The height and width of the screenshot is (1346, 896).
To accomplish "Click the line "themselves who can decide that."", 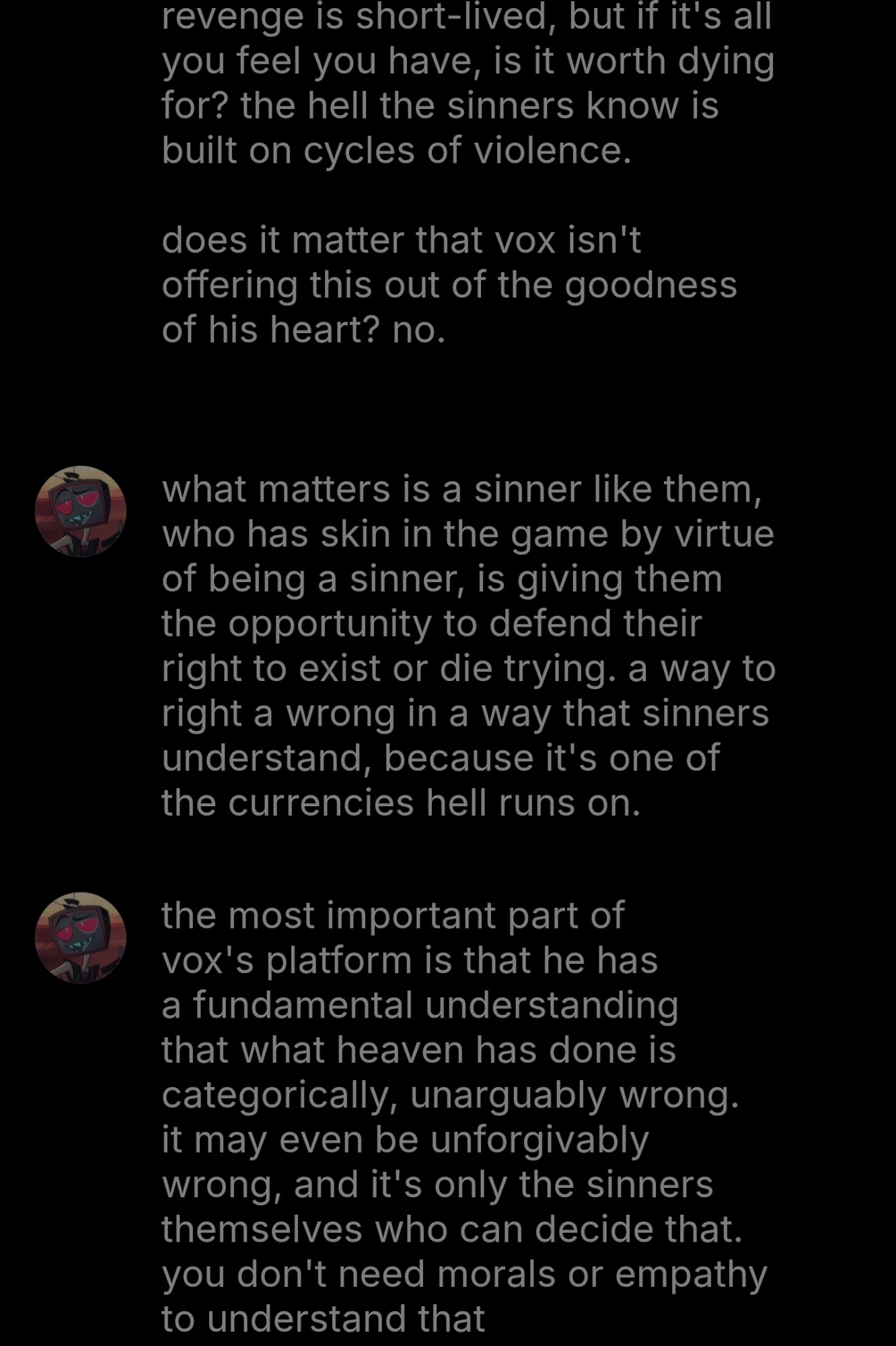I will pos(452,1230).
